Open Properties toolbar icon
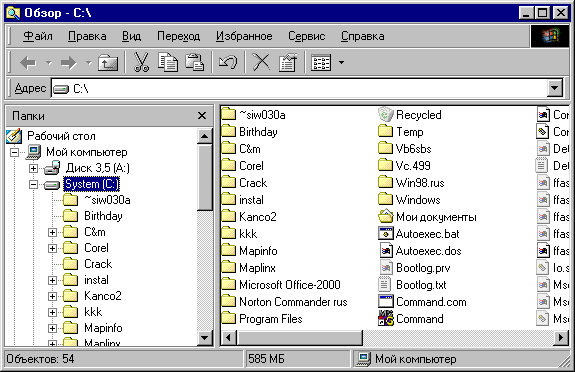Screen dimensions: 575x372 [x=288, y=62]
